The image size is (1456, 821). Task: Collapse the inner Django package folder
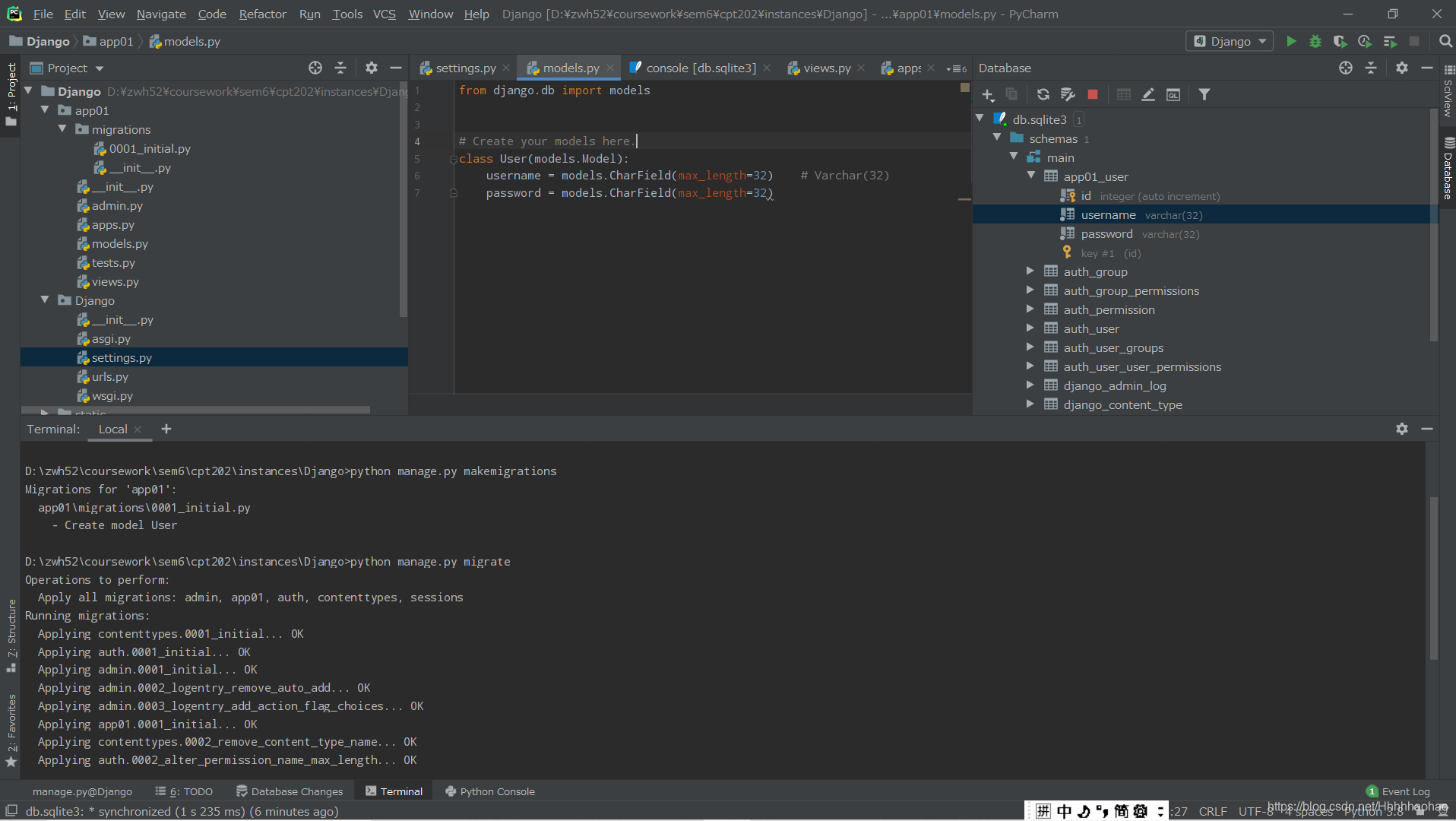[46, 300]
